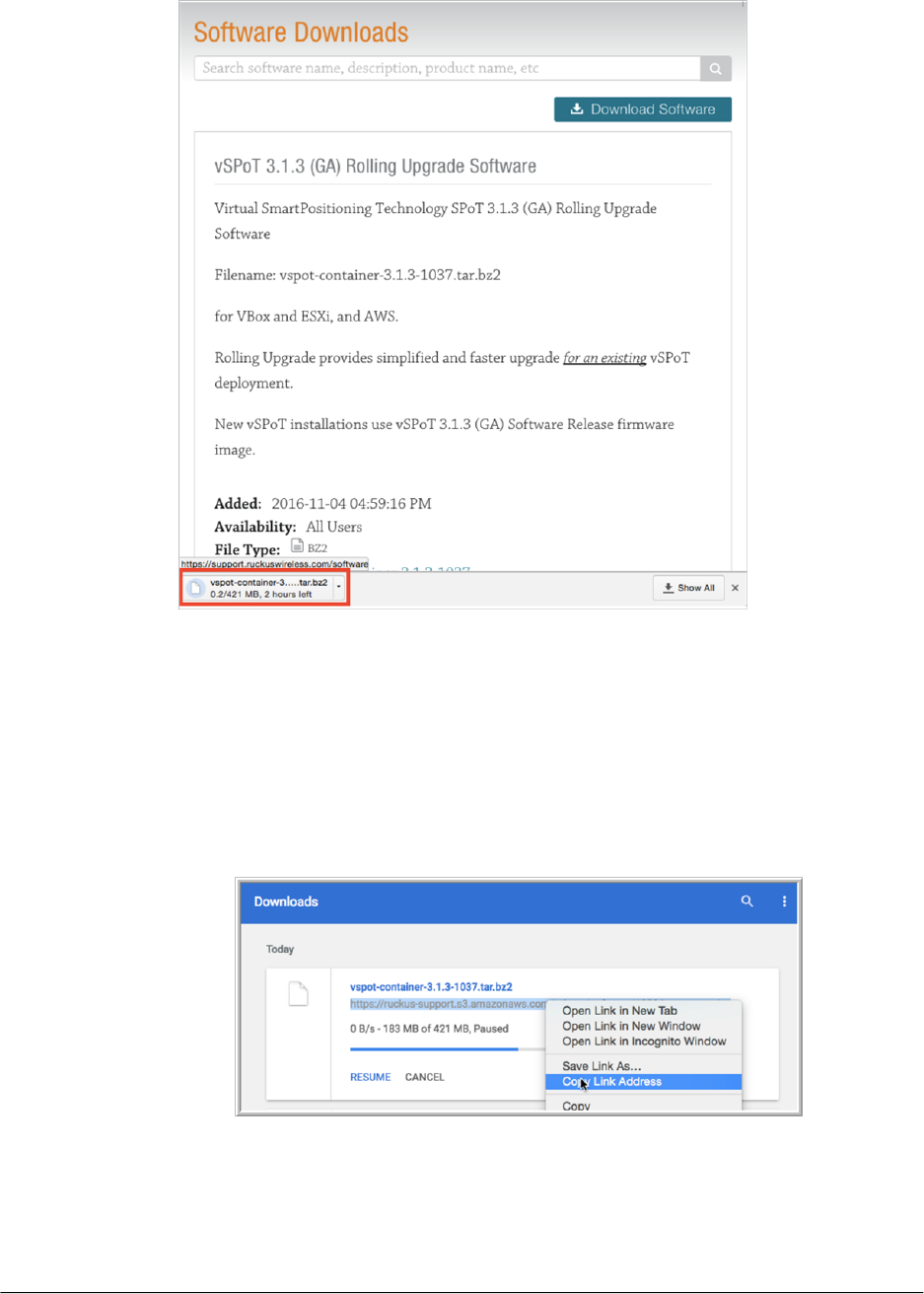
Task: Click the Software Downloads page title
Action: (x=301, y=32)
